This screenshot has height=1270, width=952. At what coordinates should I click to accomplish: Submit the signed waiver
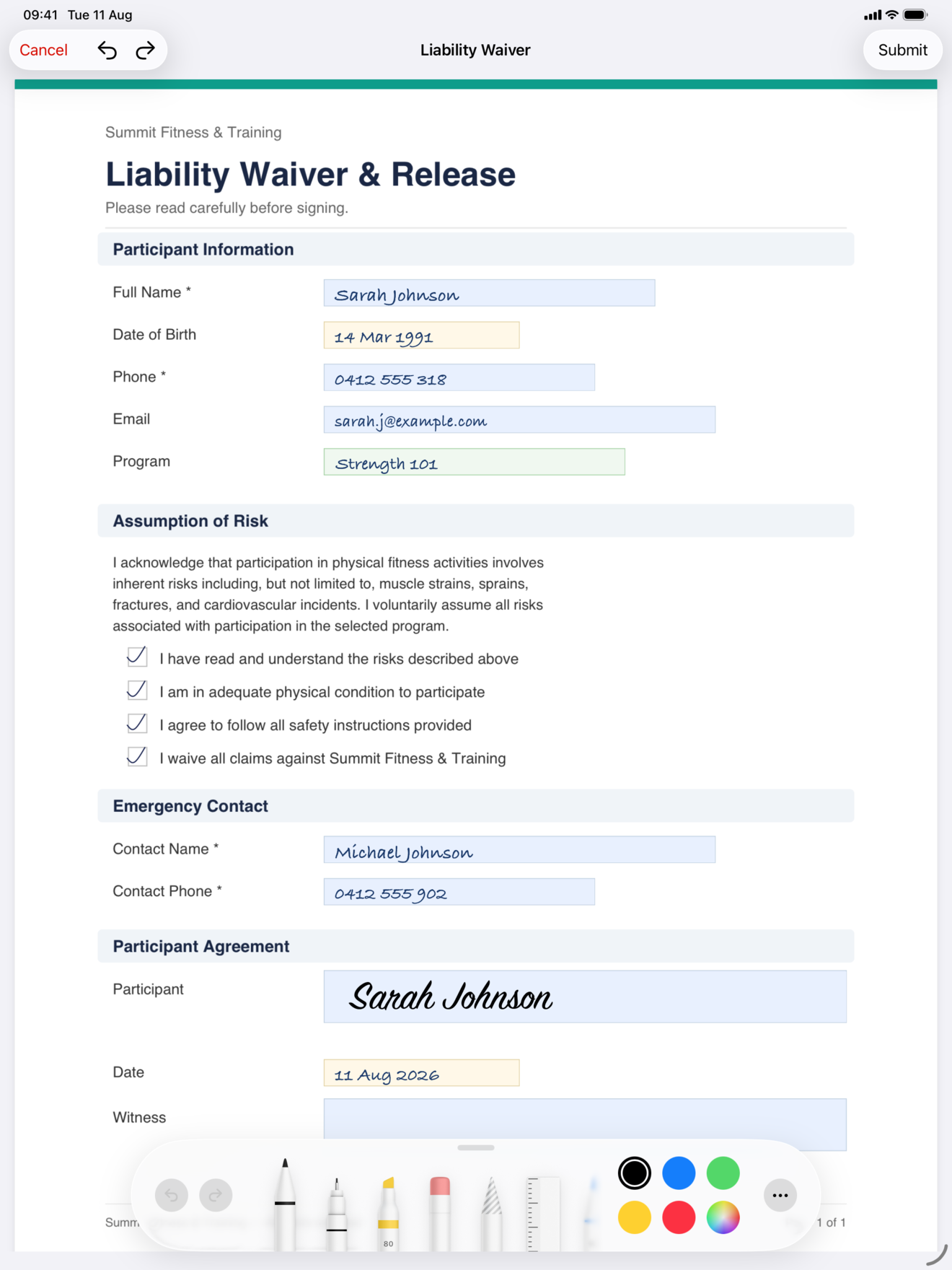coord(902,50)
